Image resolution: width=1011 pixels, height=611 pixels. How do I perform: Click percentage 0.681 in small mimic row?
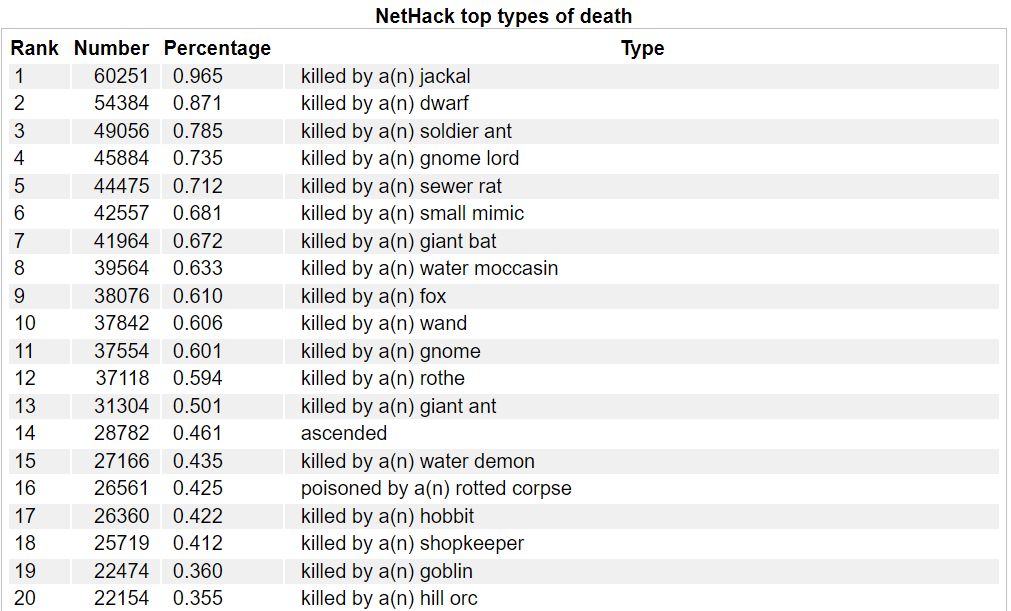point(197,213)
